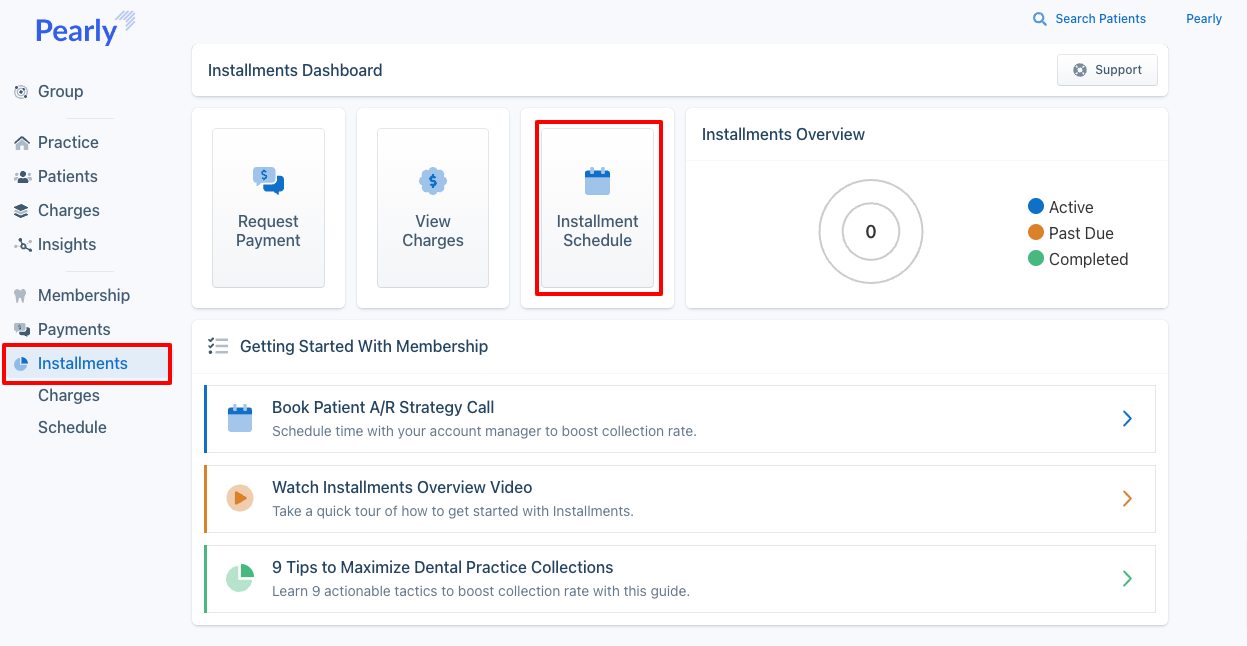Click the green pie chart icon for 9 Tips

pos(240,578)
